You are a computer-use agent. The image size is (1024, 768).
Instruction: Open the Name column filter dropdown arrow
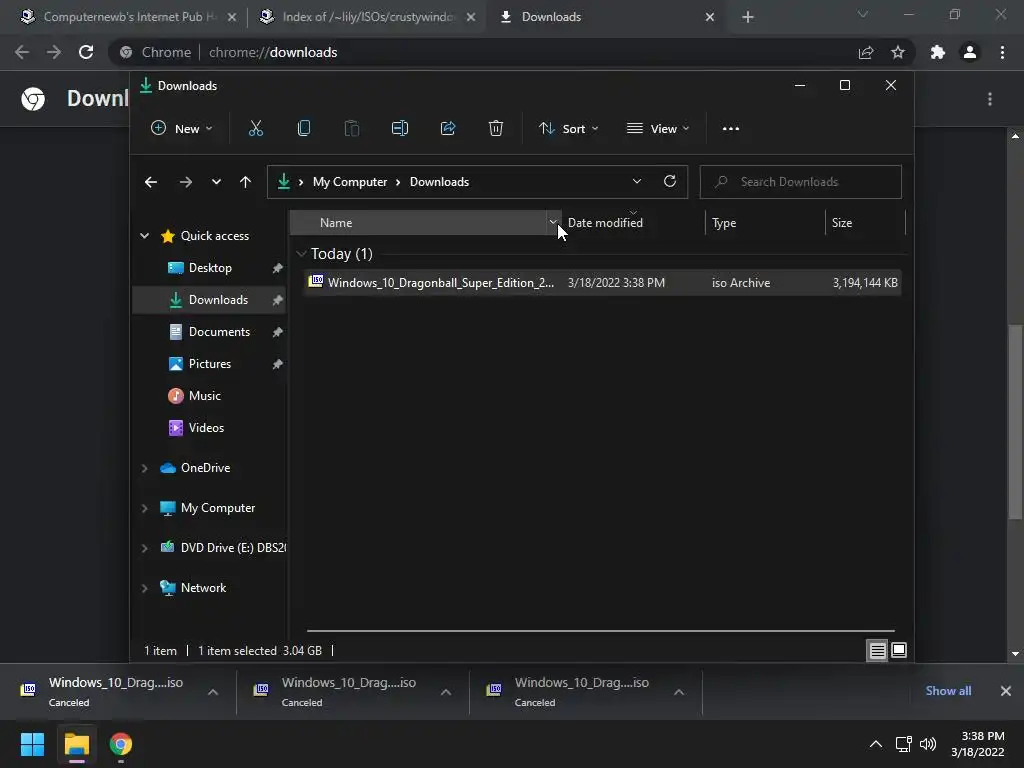point(553,223)
